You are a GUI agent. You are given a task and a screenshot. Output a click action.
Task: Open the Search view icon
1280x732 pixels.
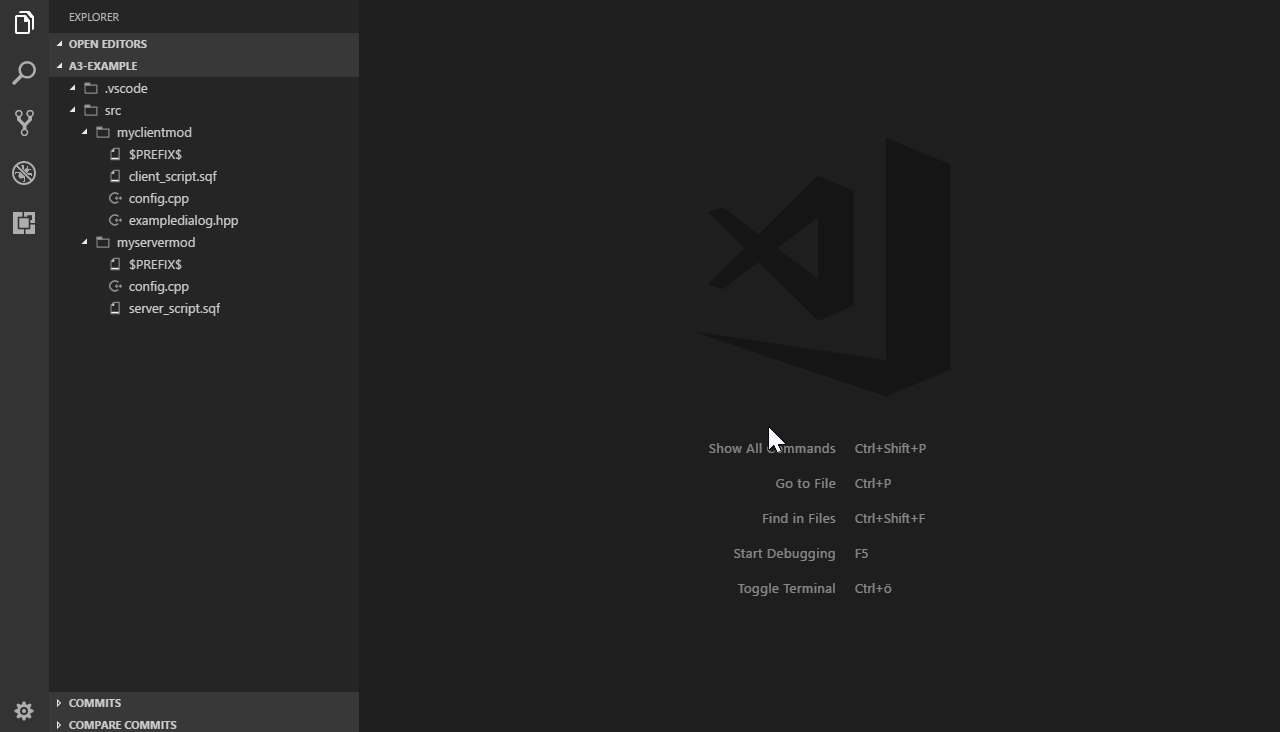point(24,72)
